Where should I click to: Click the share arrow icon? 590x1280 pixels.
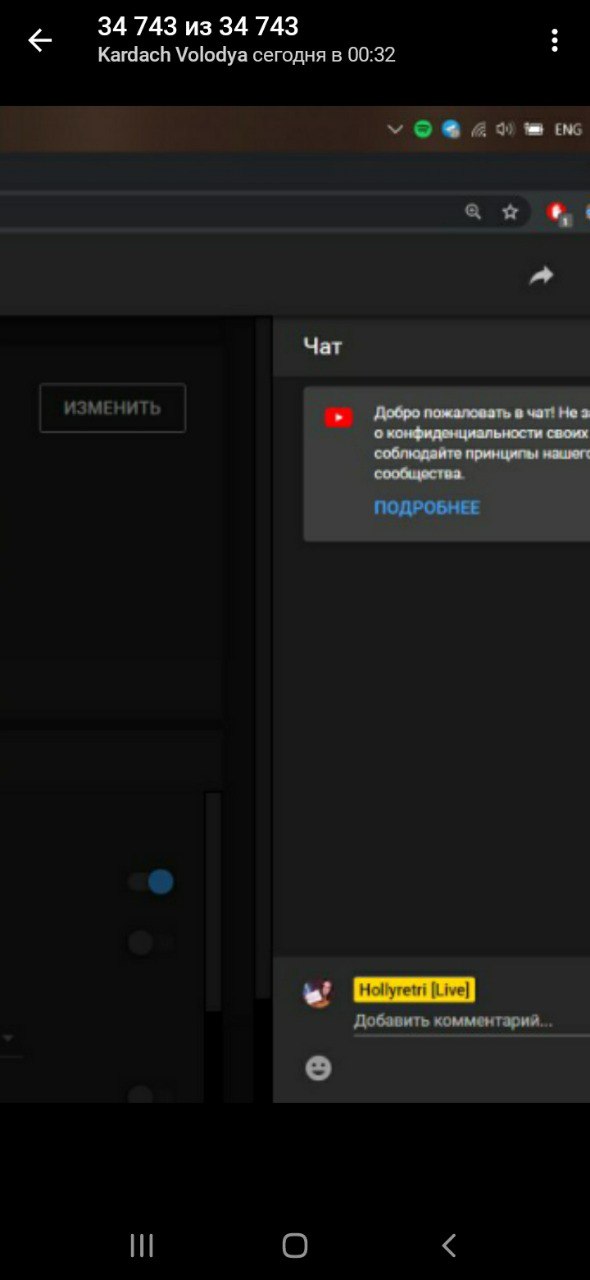tap(541, 276)
